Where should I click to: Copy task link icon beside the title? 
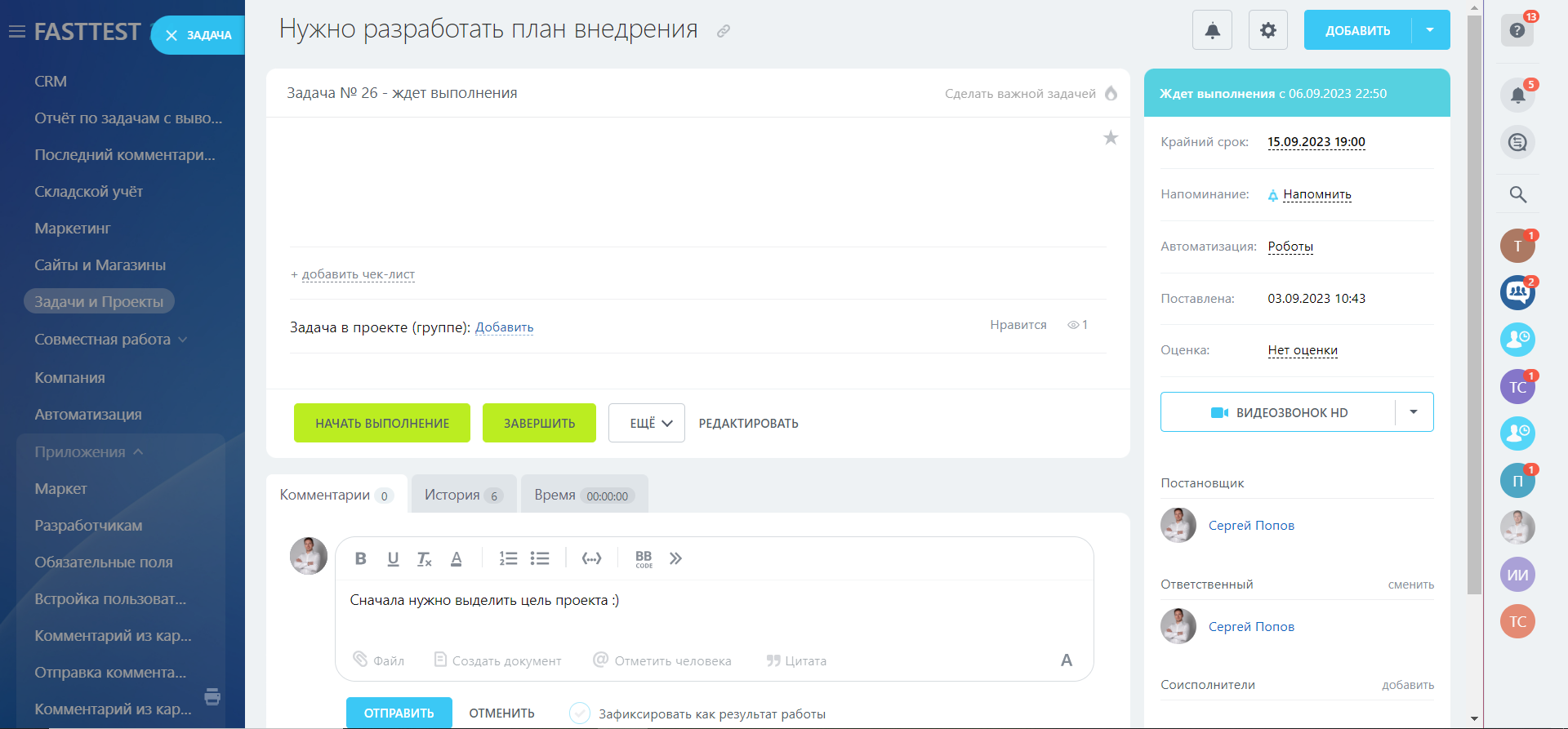(x=724, y=31)
